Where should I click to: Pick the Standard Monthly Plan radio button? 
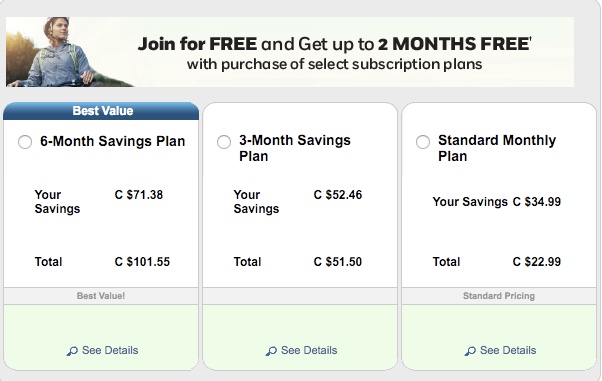(x=423, y=142)
